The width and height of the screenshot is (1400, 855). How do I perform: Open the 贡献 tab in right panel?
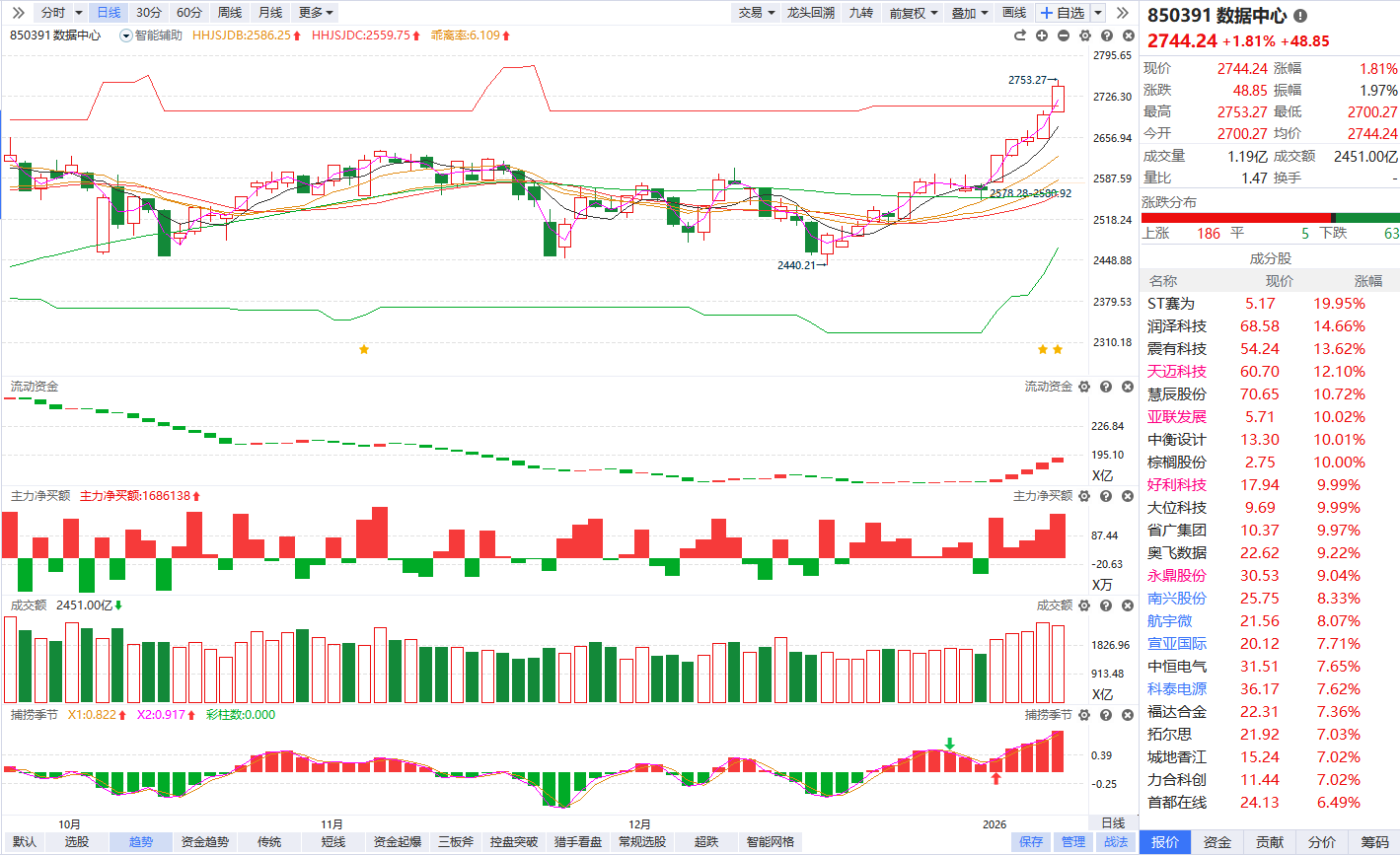tap(1270, 842)
